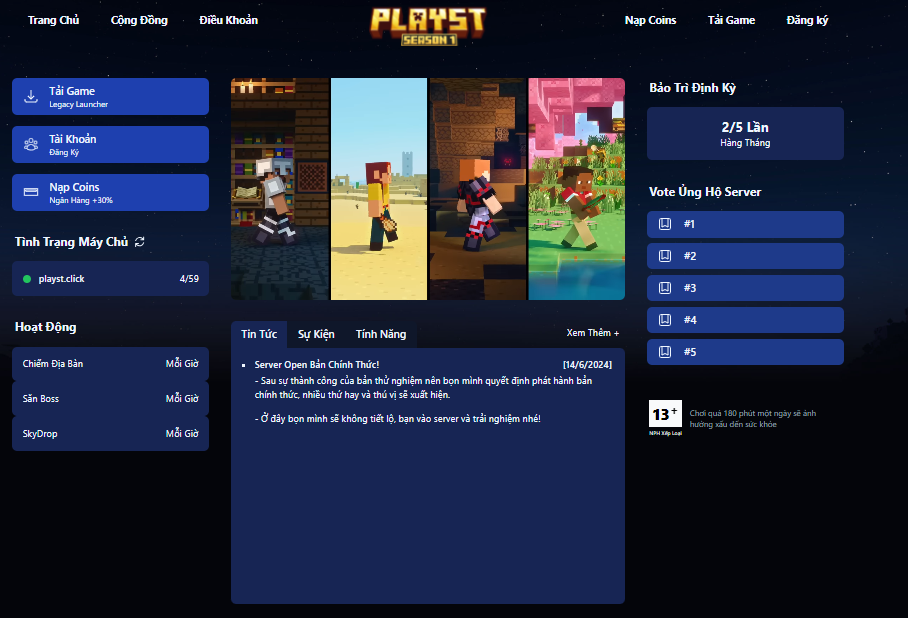
Task: Switch to the Tính Năng tab
Action: pos(380,334)
